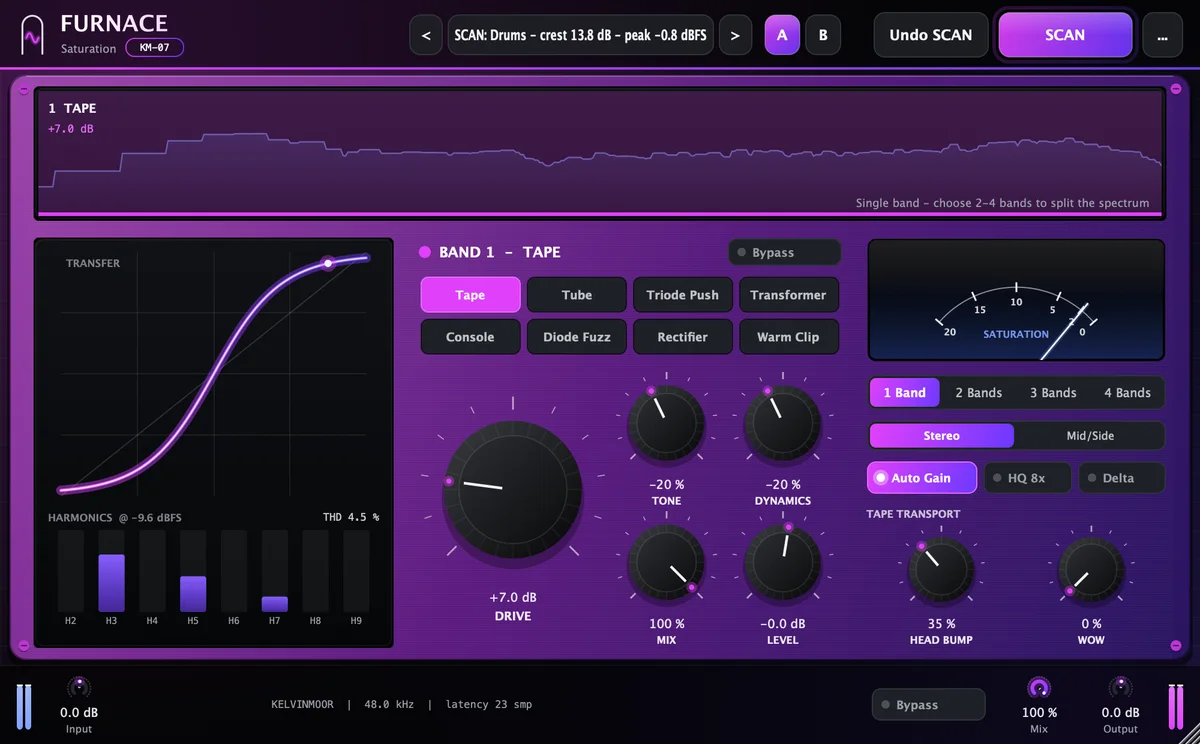1200x744 pixels.
Task: Choose the Transformer saturation type
Action: pyautogui.click(x=789, y=295)
